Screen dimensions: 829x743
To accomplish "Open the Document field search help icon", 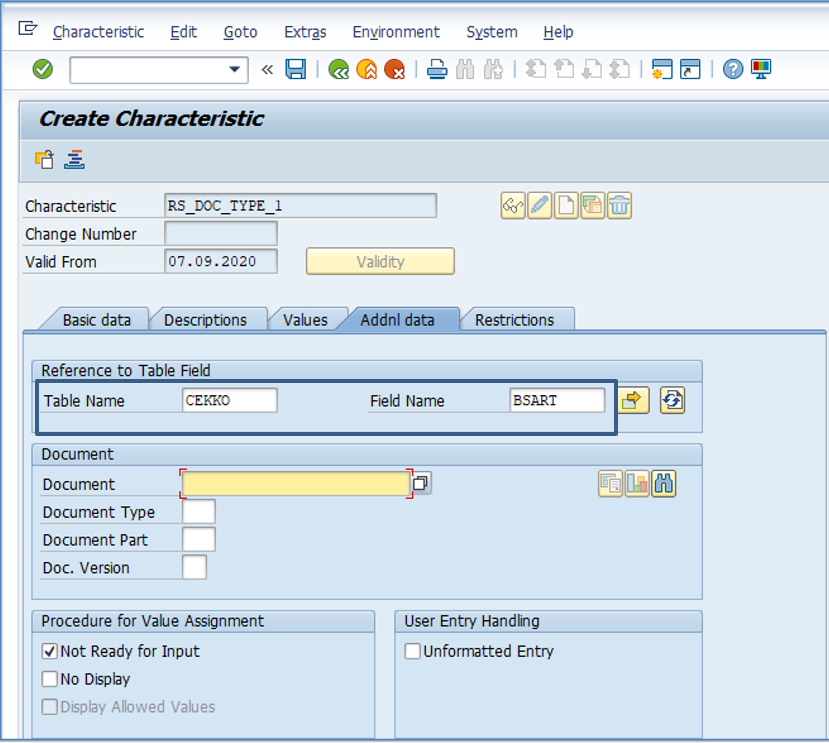I will pos(421,483).
